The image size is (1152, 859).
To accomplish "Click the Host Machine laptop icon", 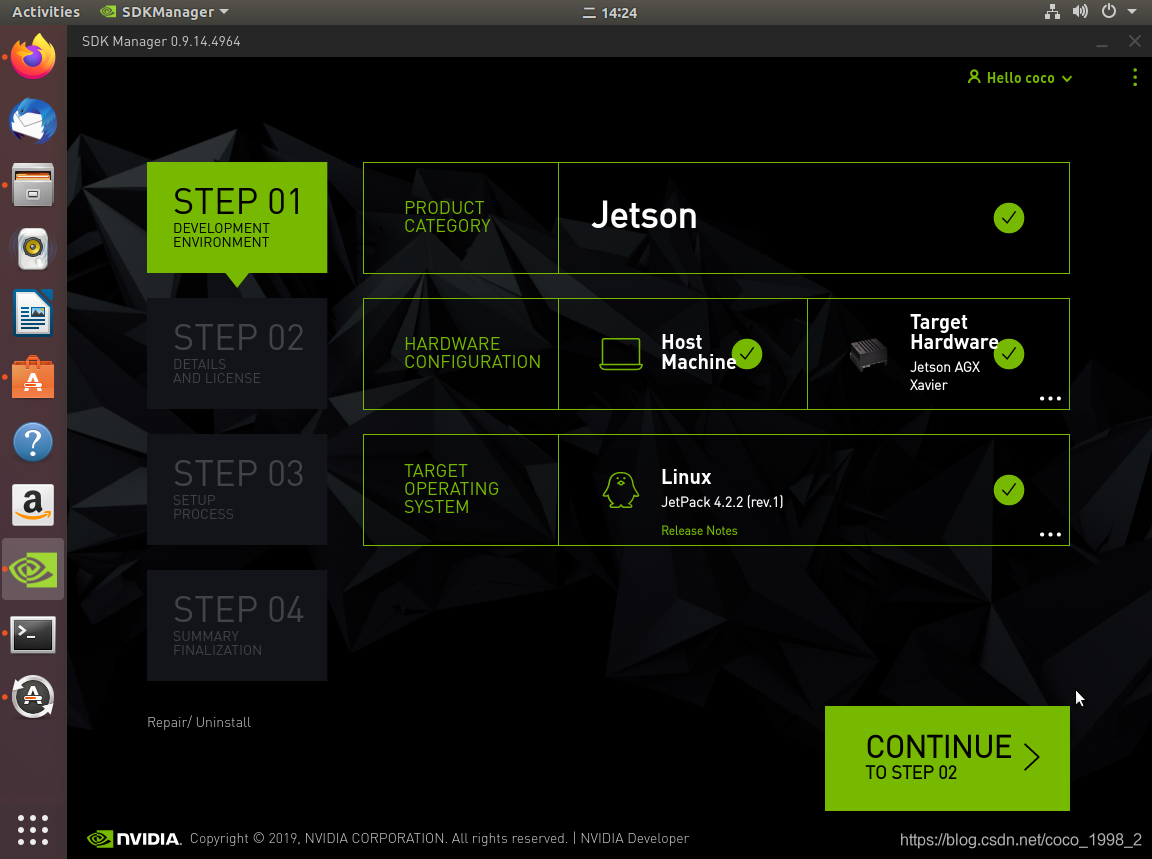I will (621, 354).
